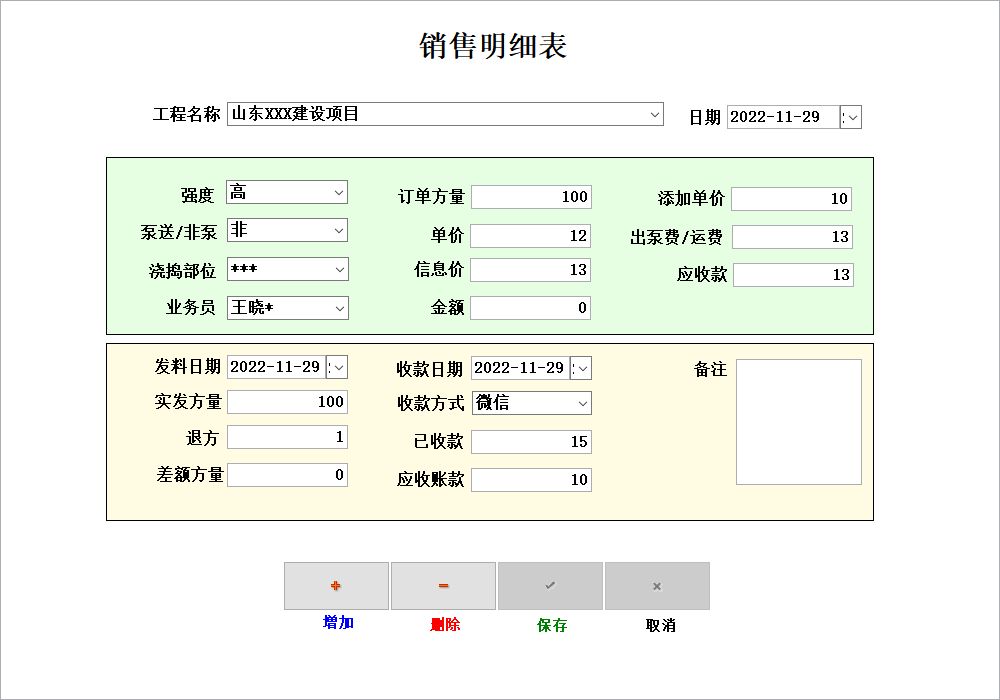Viewport: 1000px width, 700px height.
Task: Click the orange plus 增加 button
Action: pos(336,586)
